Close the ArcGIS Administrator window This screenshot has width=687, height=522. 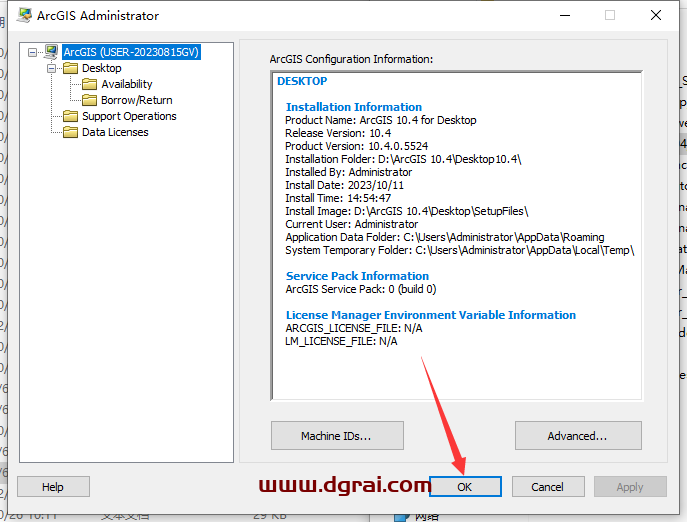point(656,15)
